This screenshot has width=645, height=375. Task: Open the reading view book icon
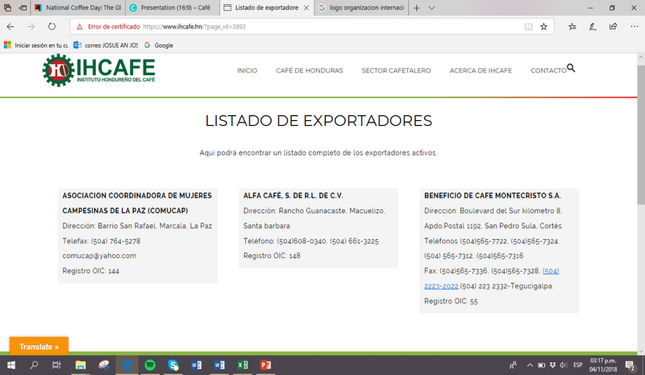[529, 27]
